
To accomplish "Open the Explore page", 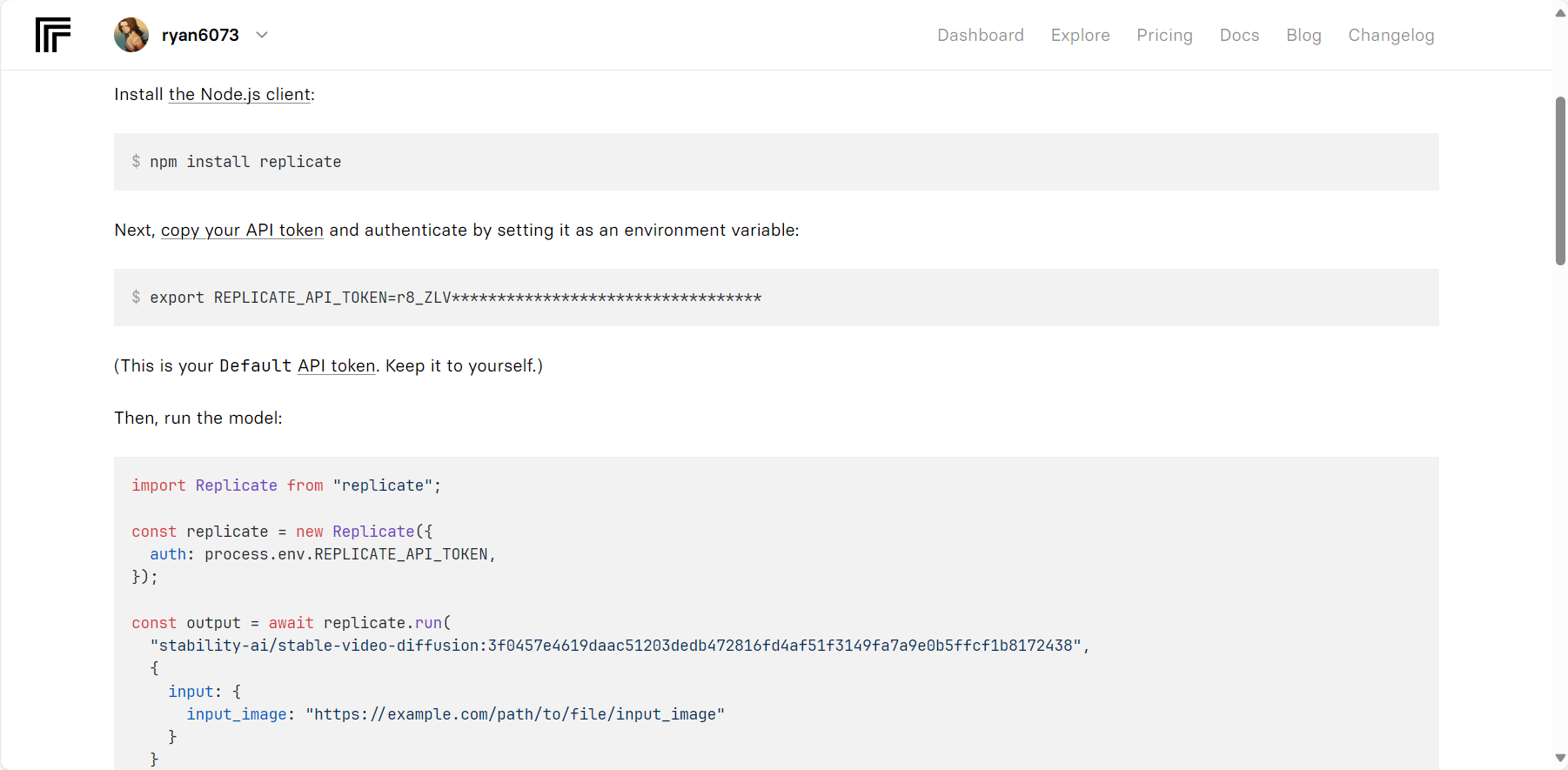I will coord(1080,35).
